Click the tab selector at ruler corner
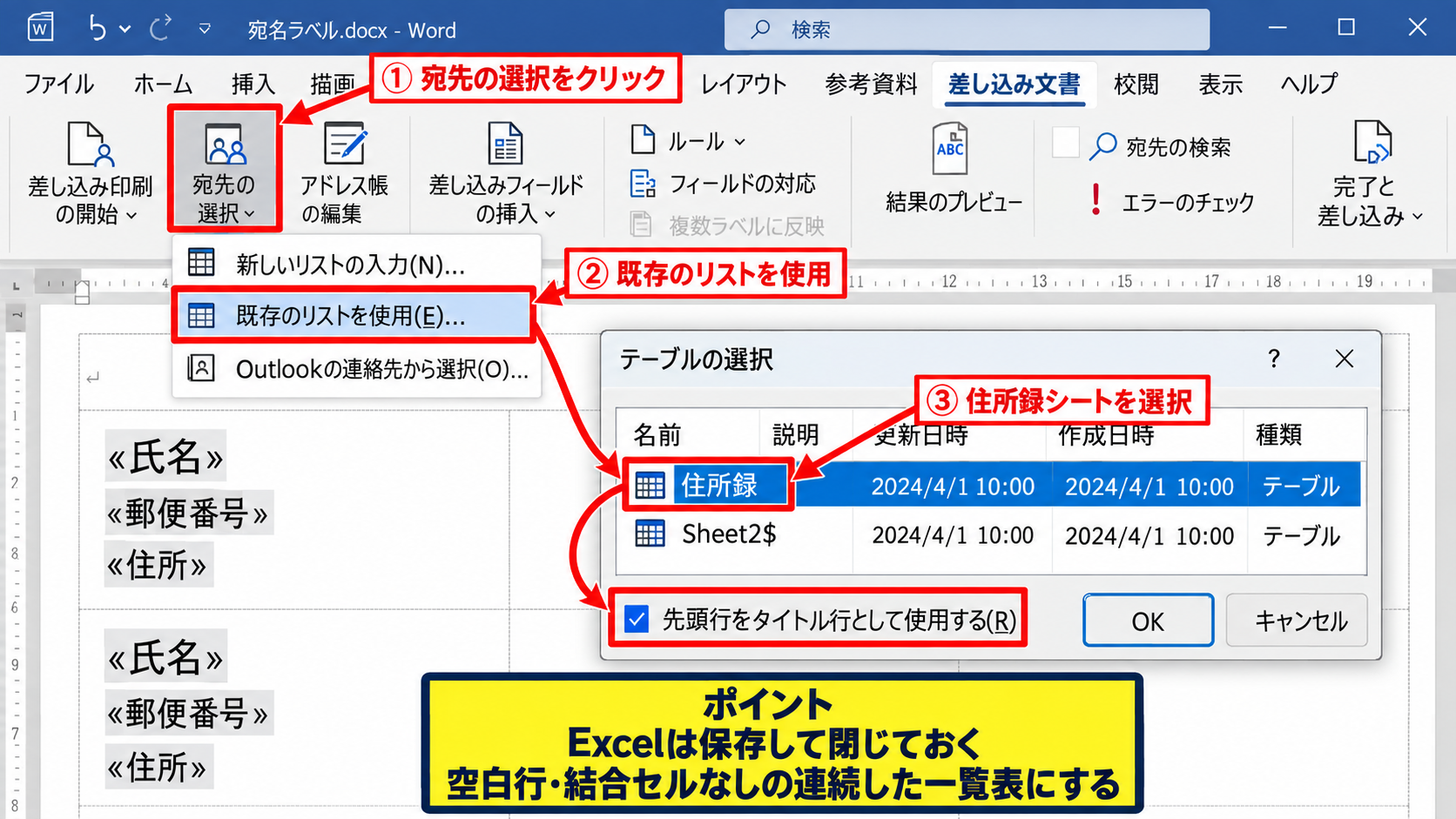 [x=17, y=285]
